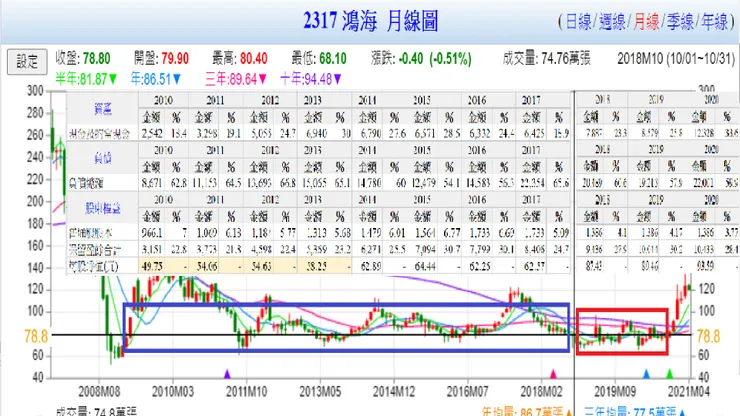The image size is (740, 416).
Task: Click the 22,354 liabilities amount for 2017
Action: 532,183
